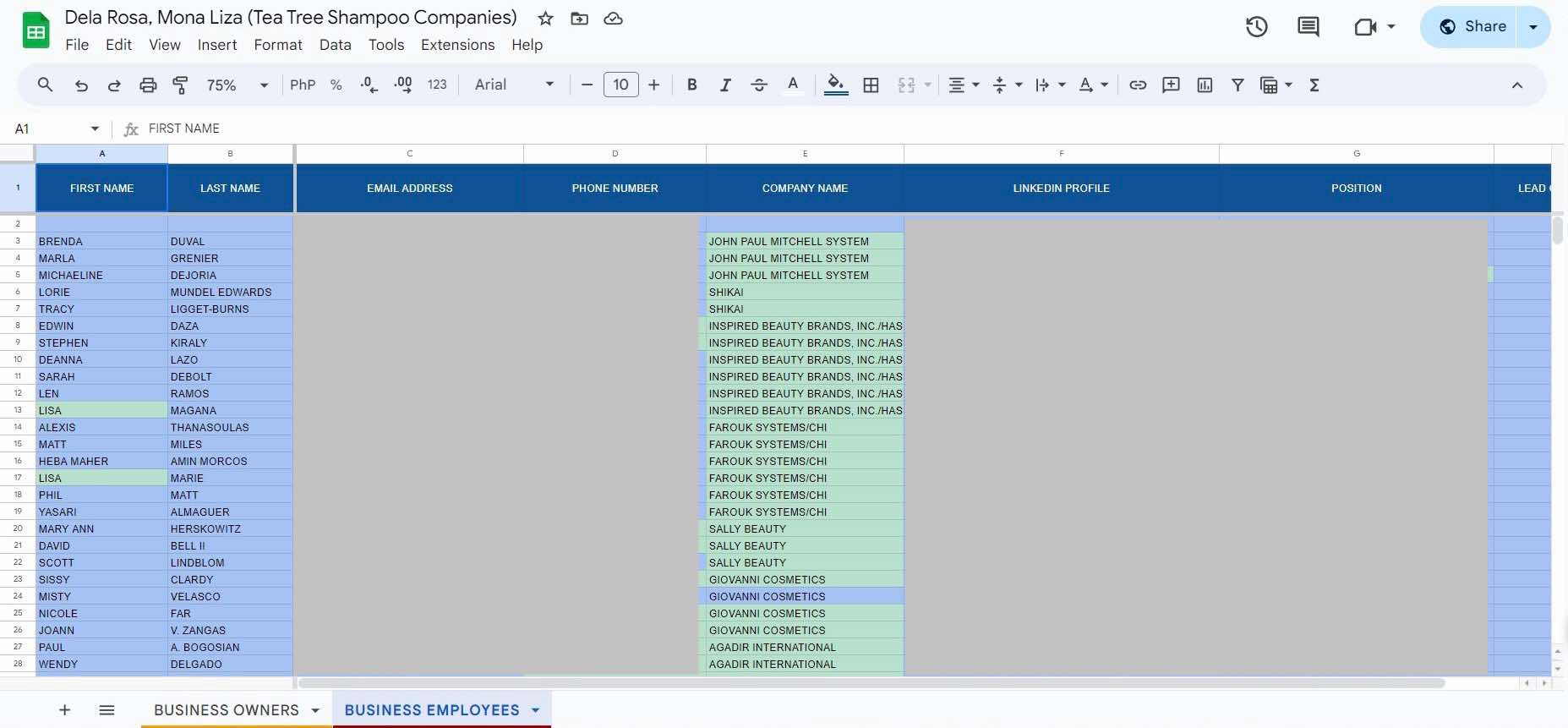Open the name box dropdown
This screenshot has width=1568, height=728.
(95, 129)
